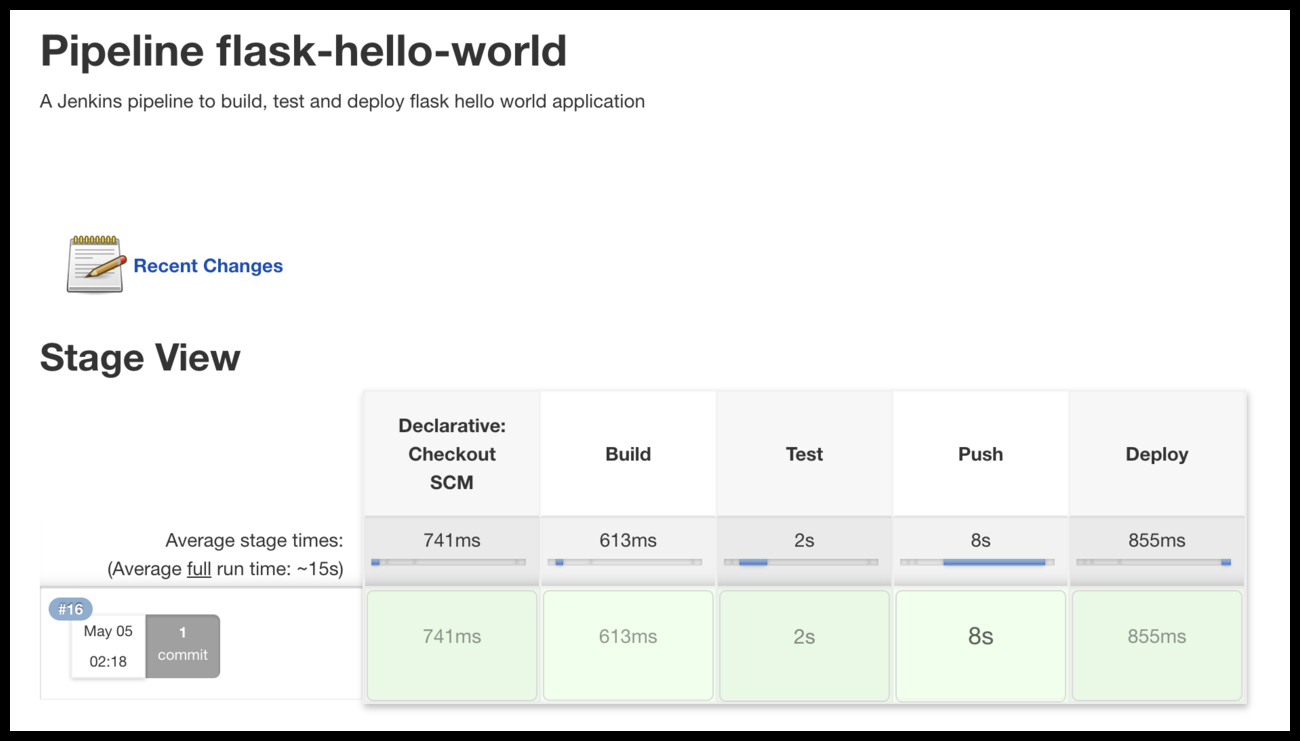Open build #16 badge
The width and height of the screenshot is (1300, 741).
pos(70,609)
